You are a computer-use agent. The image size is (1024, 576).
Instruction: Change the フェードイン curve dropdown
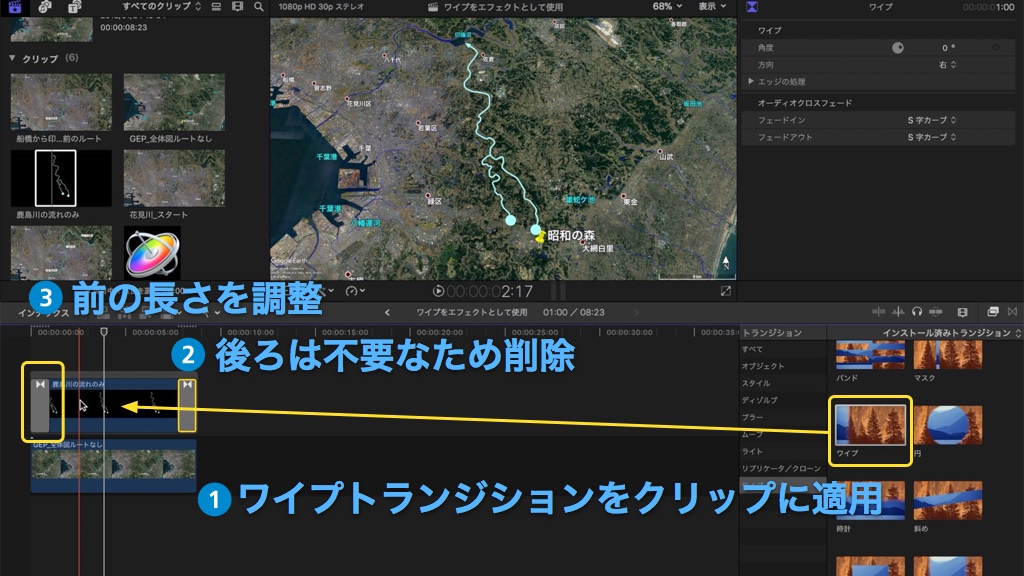pyautogui.click(x=932, y=120)
